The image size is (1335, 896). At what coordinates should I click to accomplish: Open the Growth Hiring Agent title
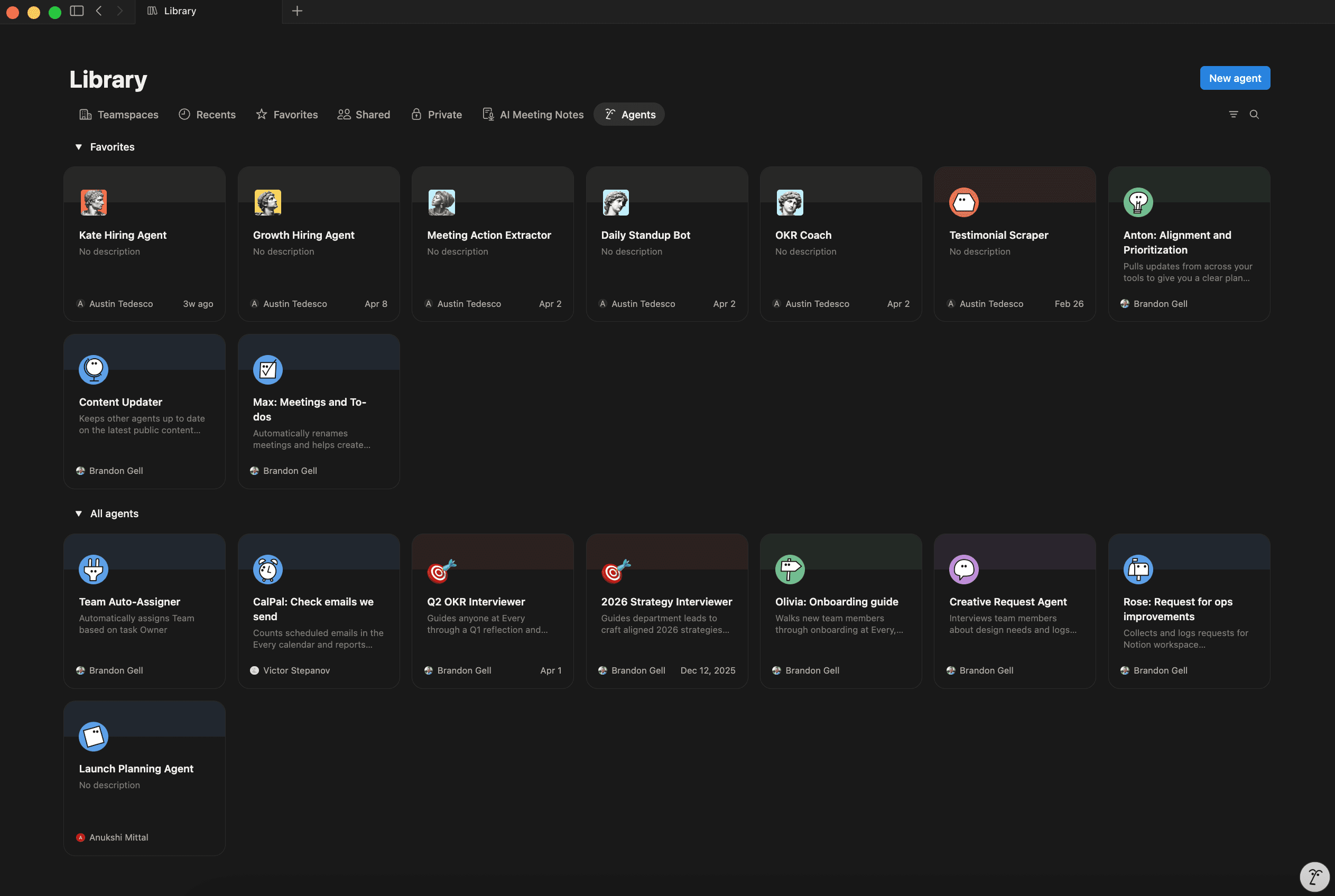303,235
